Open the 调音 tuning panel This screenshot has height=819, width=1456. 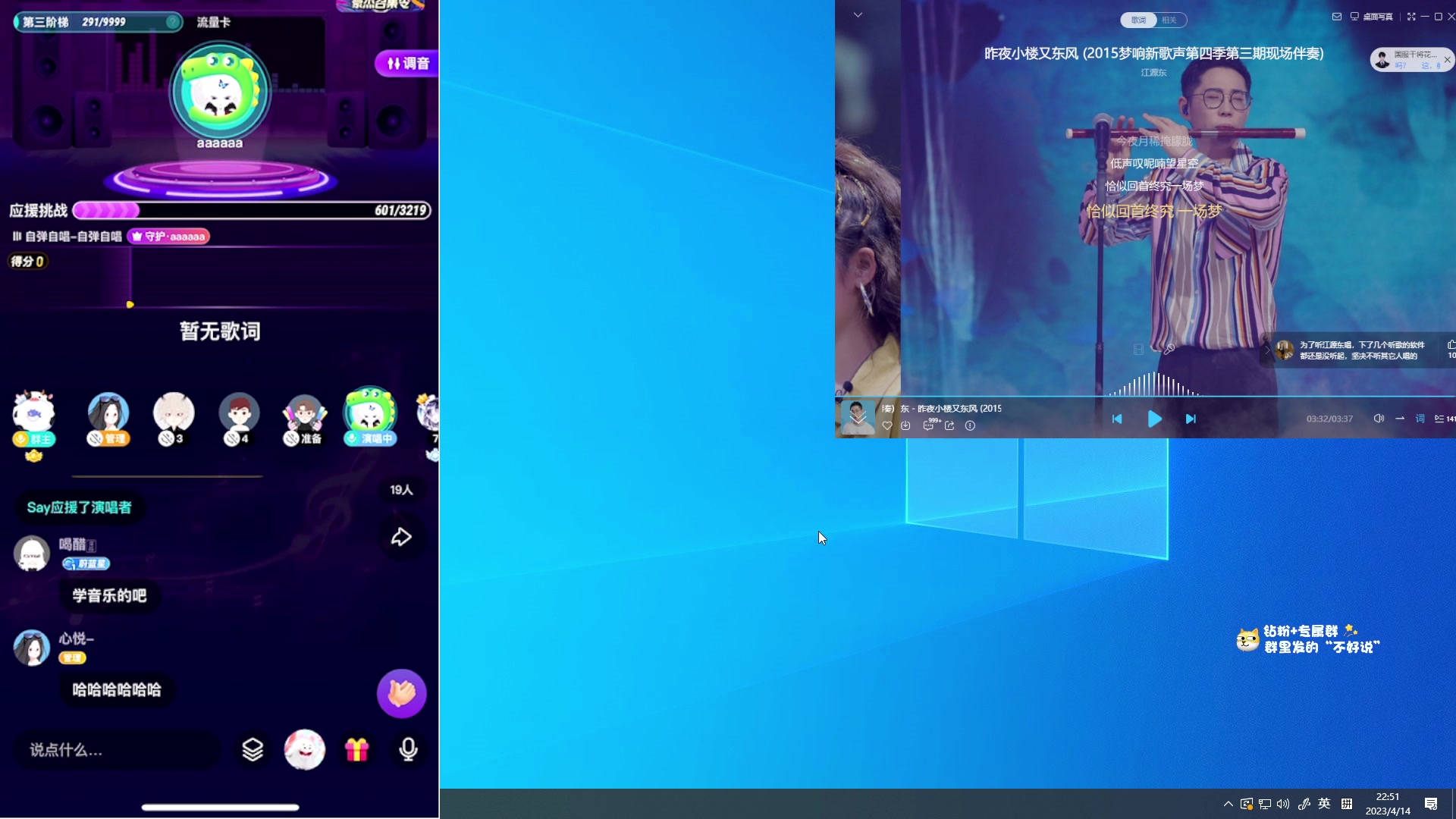tap(405, 64)
